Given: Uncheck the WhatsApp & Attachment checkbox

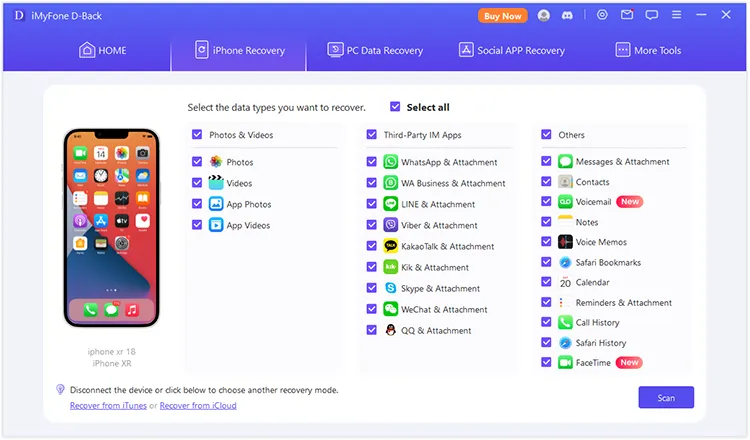Looking at the screenshot, I should coord(372,161).
